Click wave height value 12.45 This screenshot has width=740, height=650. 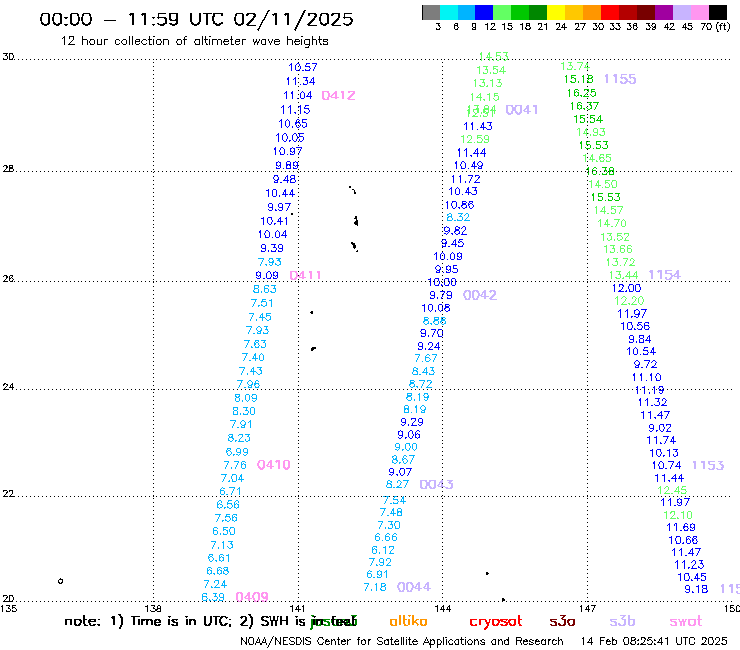tap(672, 490)
